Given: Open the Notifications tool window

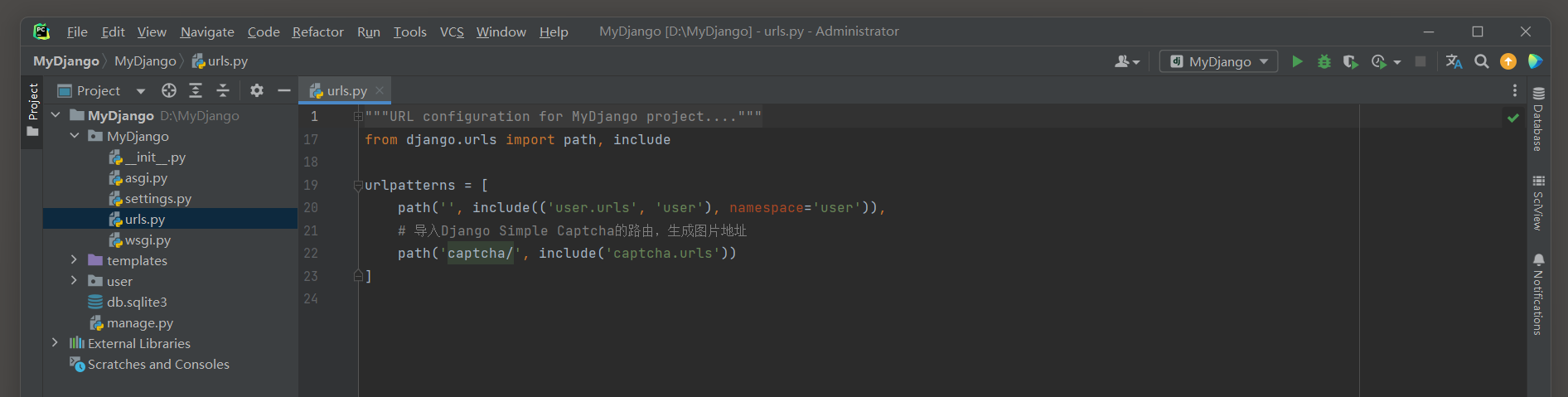Looking at the screenshot, I should coord(1538,294).
